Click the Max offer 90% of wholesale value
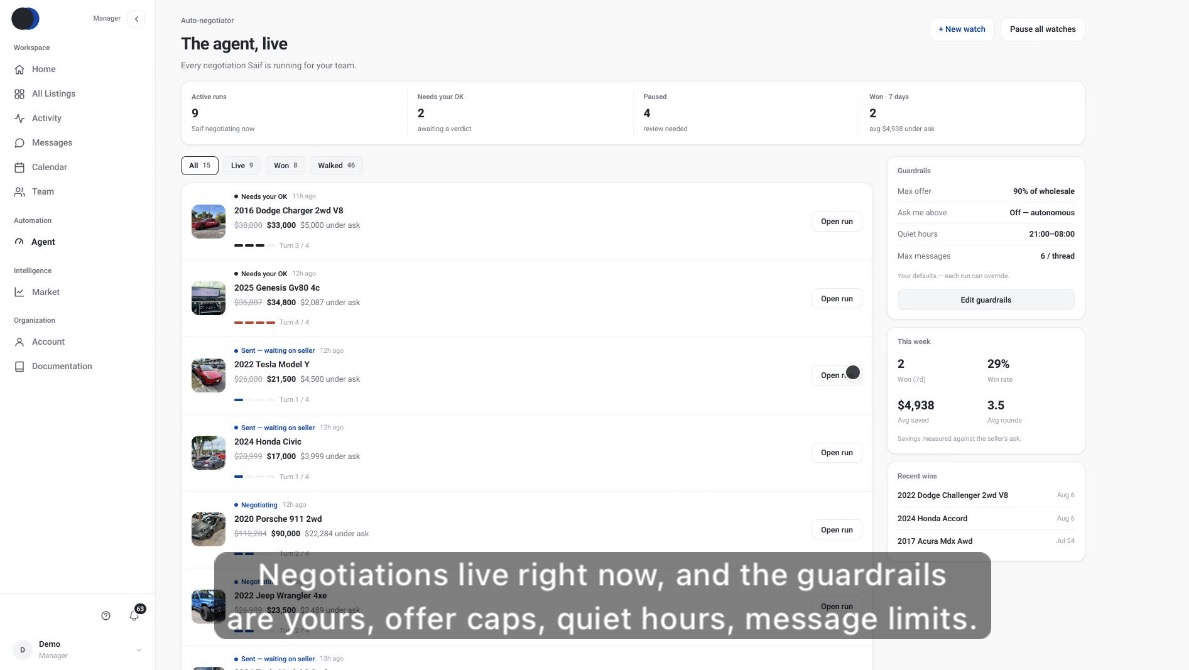The width and height of the screenshot is (1189, 670). click(x=1043, y=191)
